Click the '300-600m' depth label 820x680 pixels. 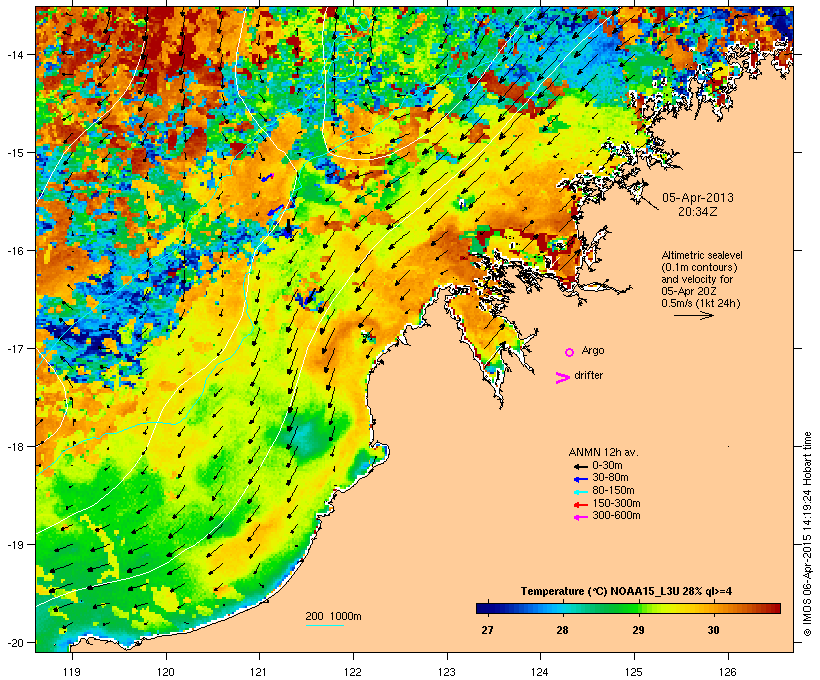616,516
